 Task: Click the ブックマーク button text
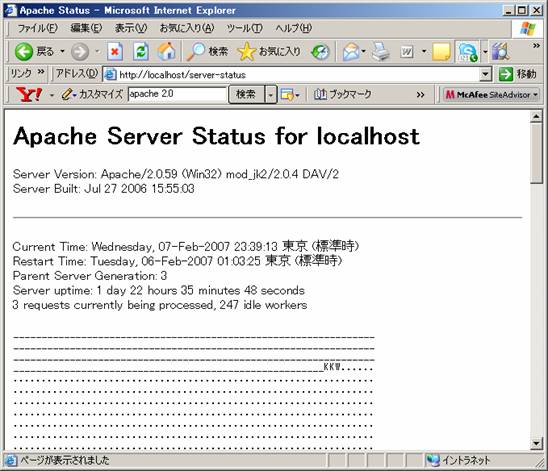[350, 94]
